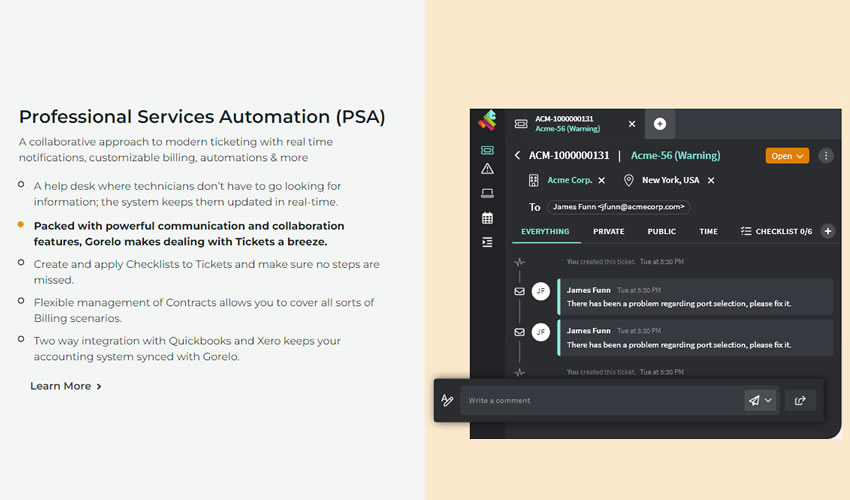Remove the New York, USA location
850x500 pixels.
711,181
